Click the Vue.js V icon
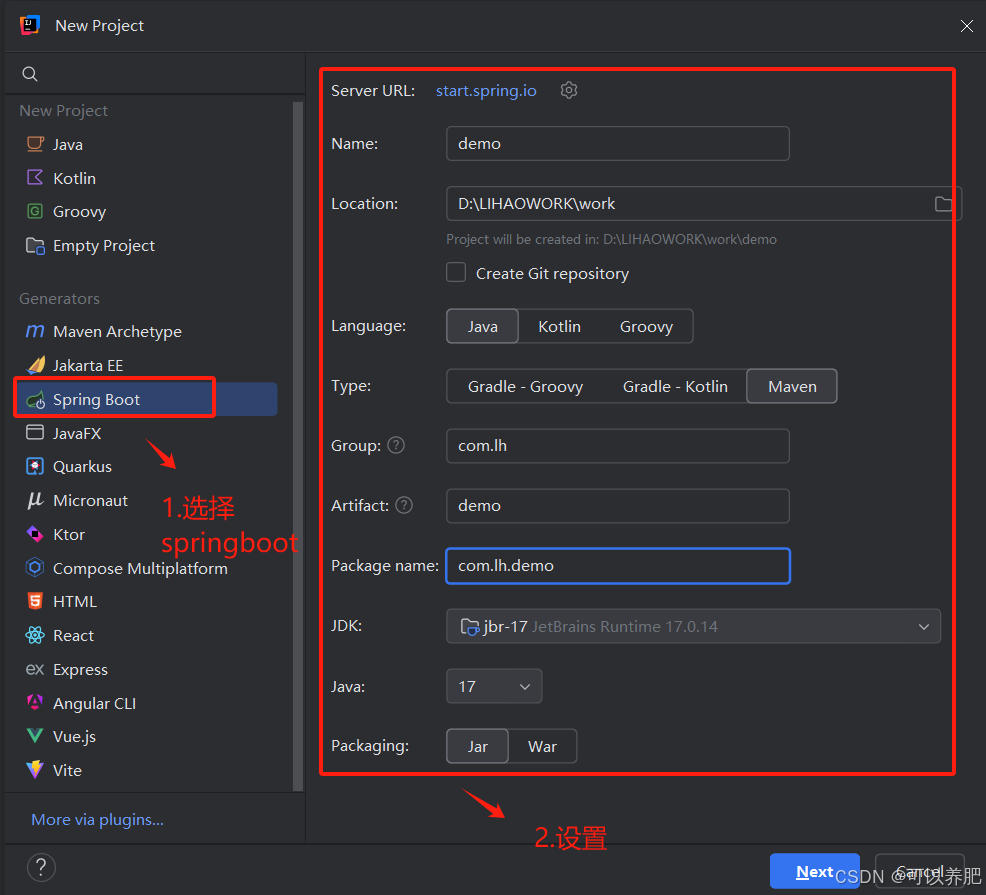The width and height of the screenshot is (986, 895). [35, 736]
